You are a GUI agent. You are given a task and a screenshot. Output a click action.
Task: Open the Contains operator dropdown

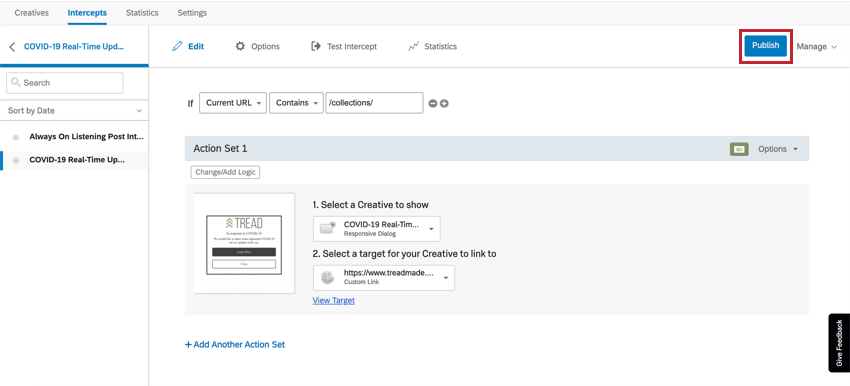coord(296,102)
